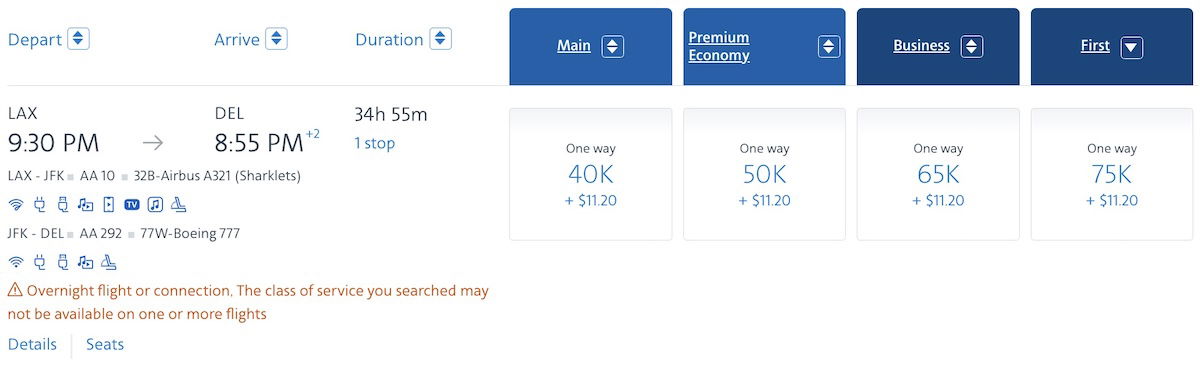This screenshot has height=365, width=1200.
Task: Click the USB port icon for AA 10
Action: 63,204
